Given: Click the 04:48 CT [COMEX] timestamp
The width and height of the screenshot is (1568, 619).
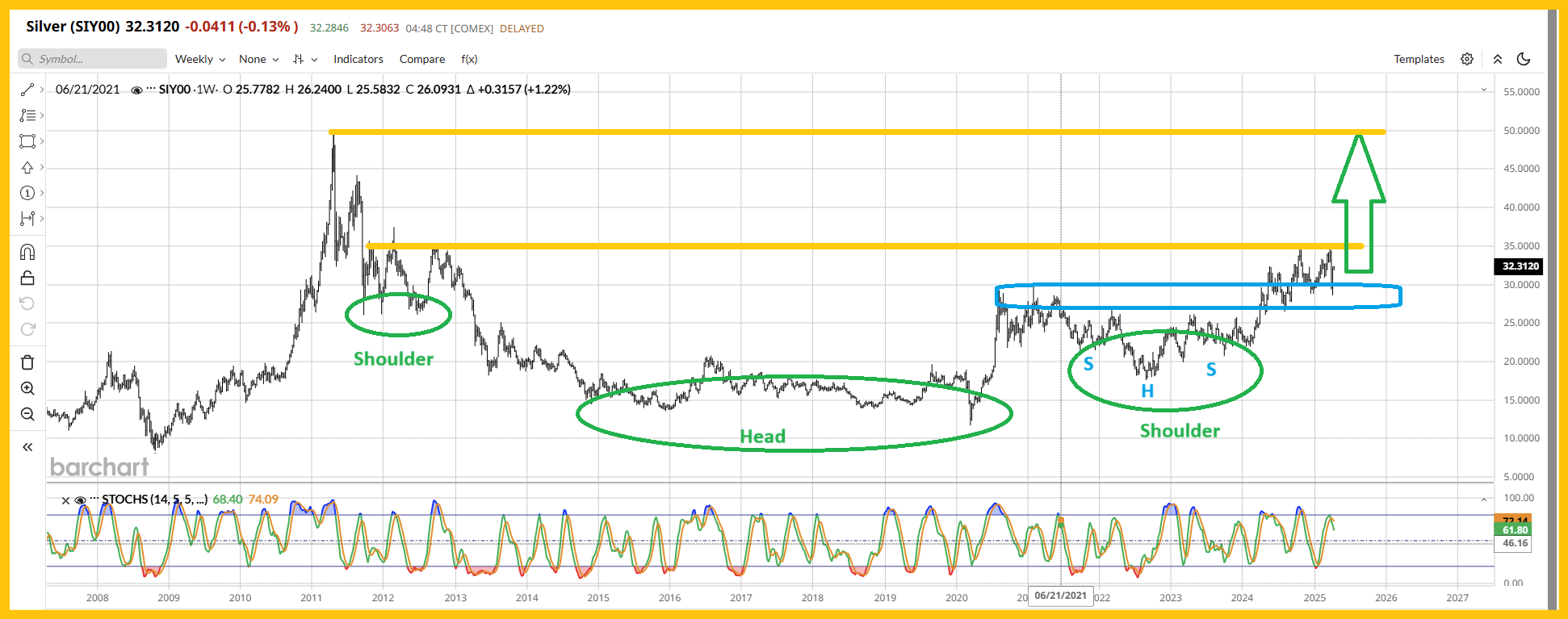Looking at the screenshot, I should coord(450,28).
